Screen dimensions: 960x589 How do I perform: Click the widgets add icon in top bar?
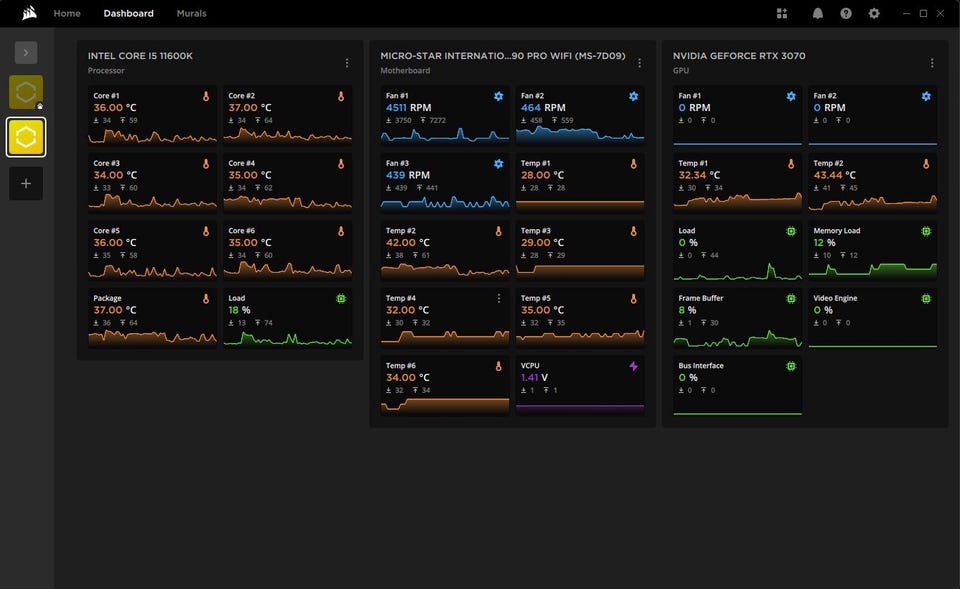tap(782, 14)
